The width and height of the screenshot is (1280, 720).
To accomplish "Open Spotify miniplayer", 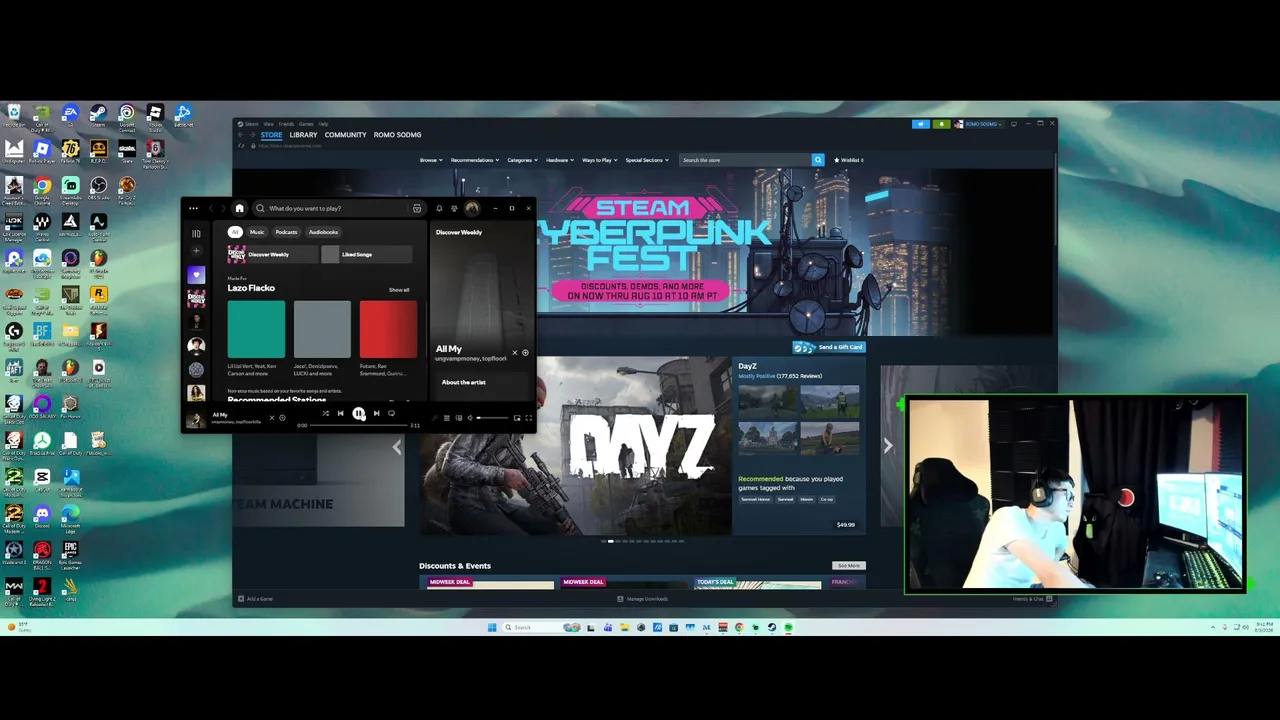I will tap(517, 418).
